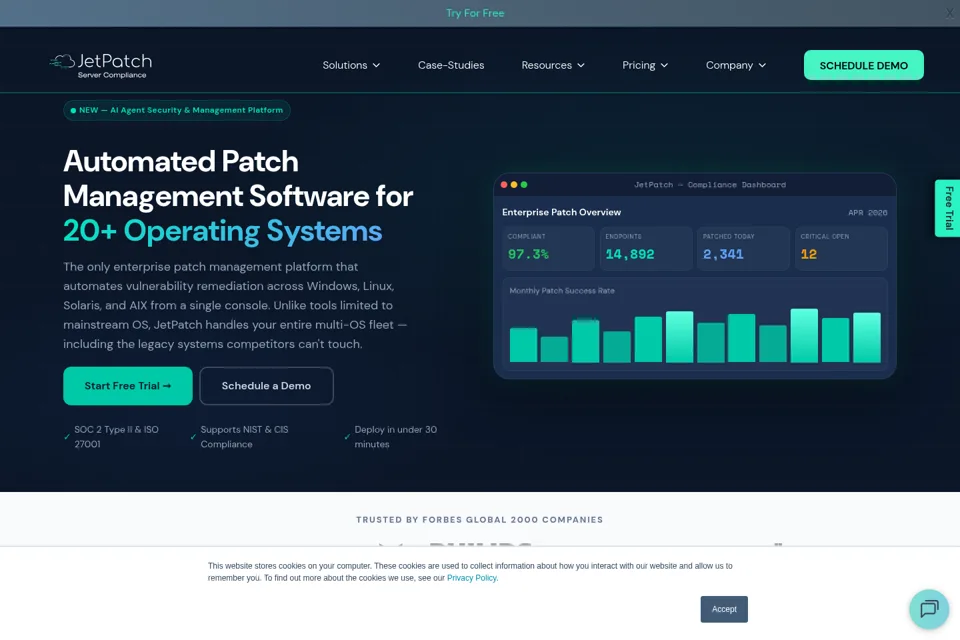The height and width of the screenshot is (640, 960).
Task: Click Start Free Trial button
Action: pos(128,386)
